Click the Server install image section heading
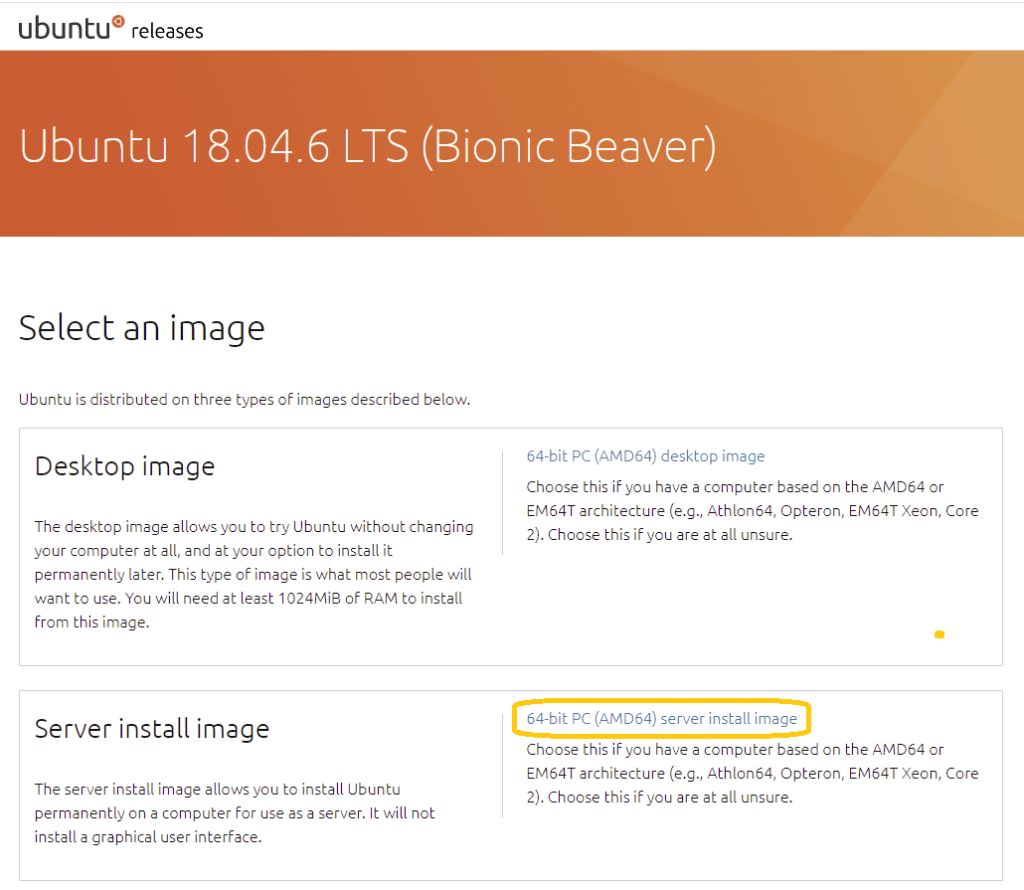This screenshot has width=1024, height=890. point(152,728)
